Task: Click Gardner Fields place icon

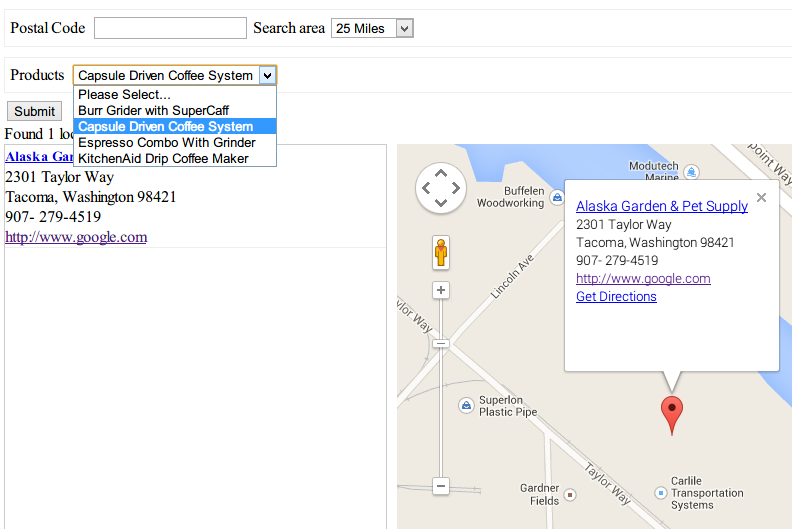Action: [x=570, y=495]
